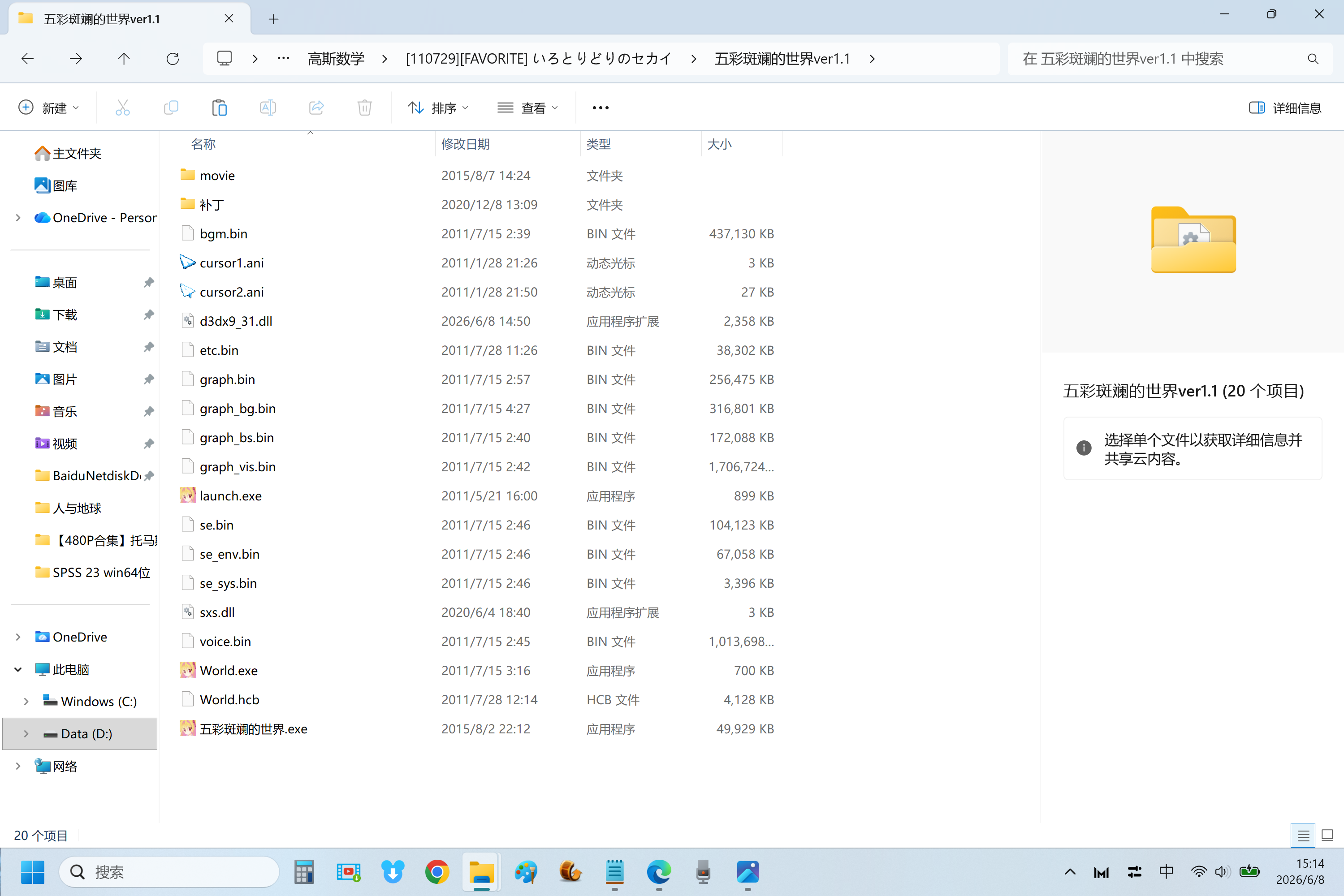Click the Copy icon in toolbar
The width and height of the screenshot is (1344, 896).
point(171,108)
